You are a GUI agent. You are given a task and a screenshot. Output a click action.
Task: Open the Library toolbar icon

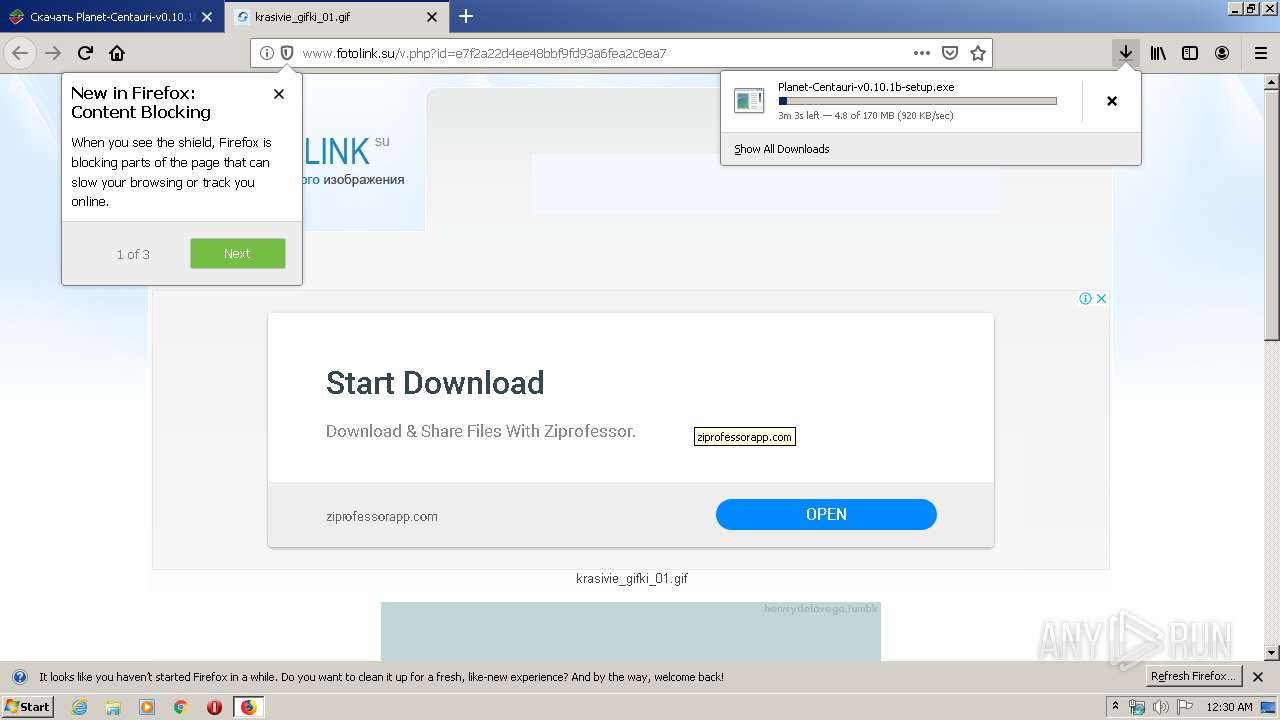(x=1158, y=53)
